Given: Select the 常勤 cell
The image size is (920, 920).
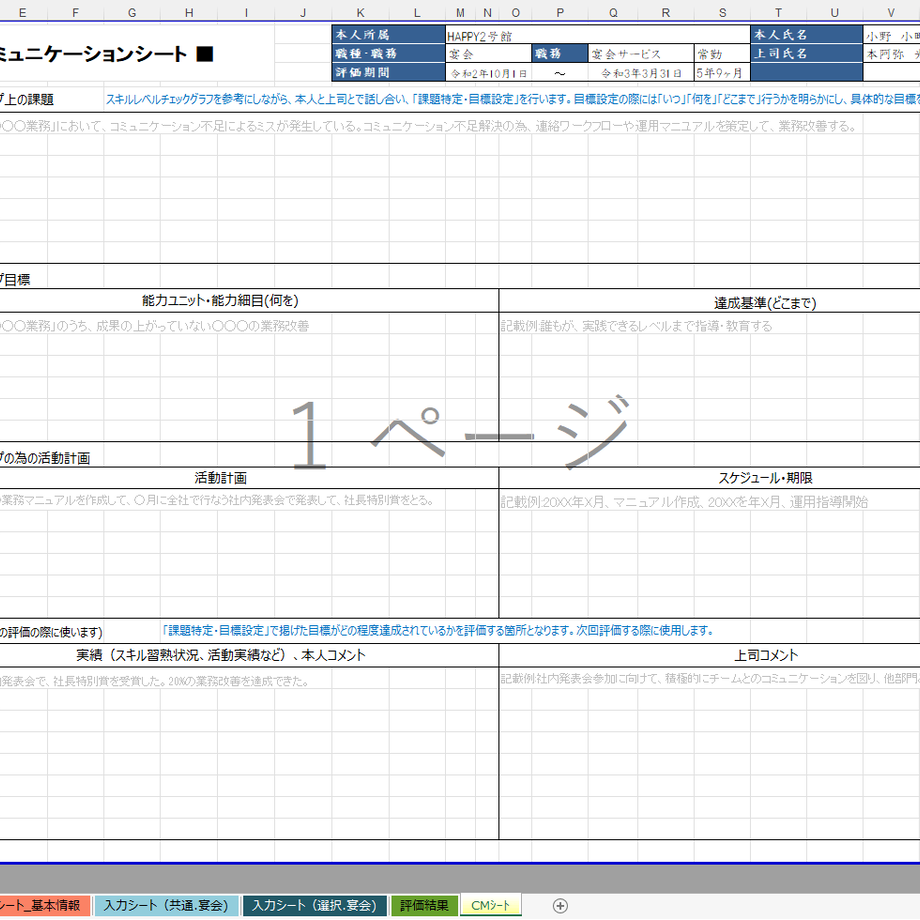Looking at the screenshot, I should pos(722,54).
